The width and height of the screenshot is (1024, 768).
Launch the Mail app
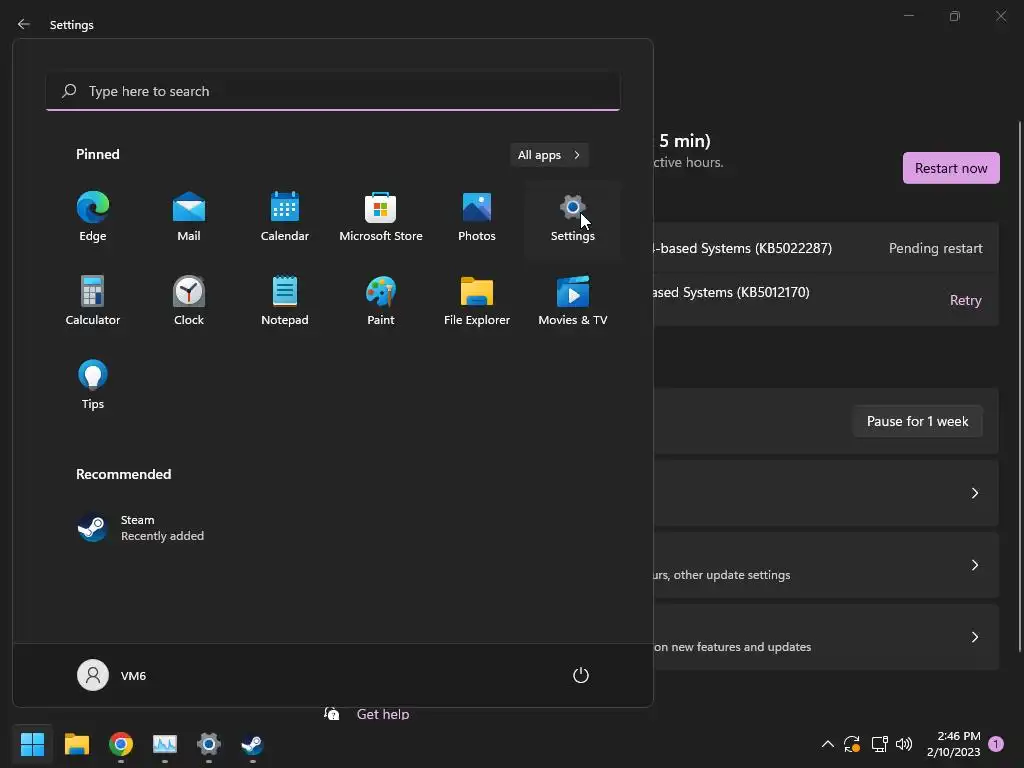pyautogui.click(x=189, y=217)
